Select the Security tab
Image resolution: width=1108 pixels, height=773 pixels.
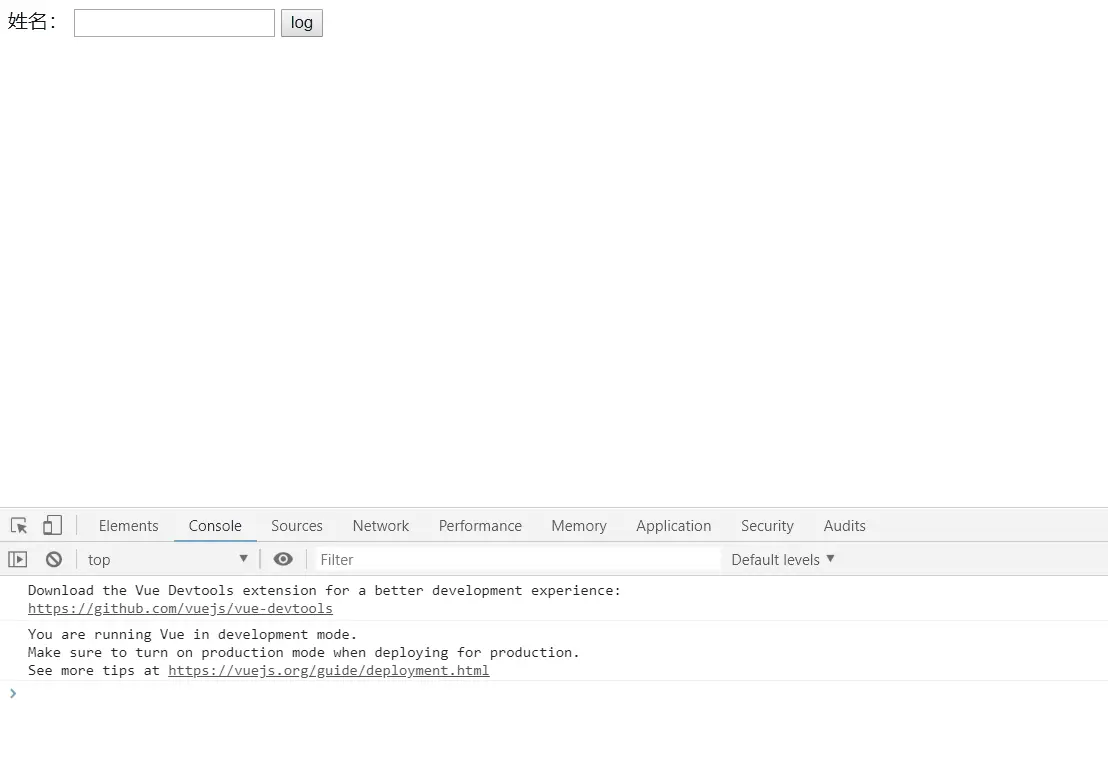click(767, 526)
